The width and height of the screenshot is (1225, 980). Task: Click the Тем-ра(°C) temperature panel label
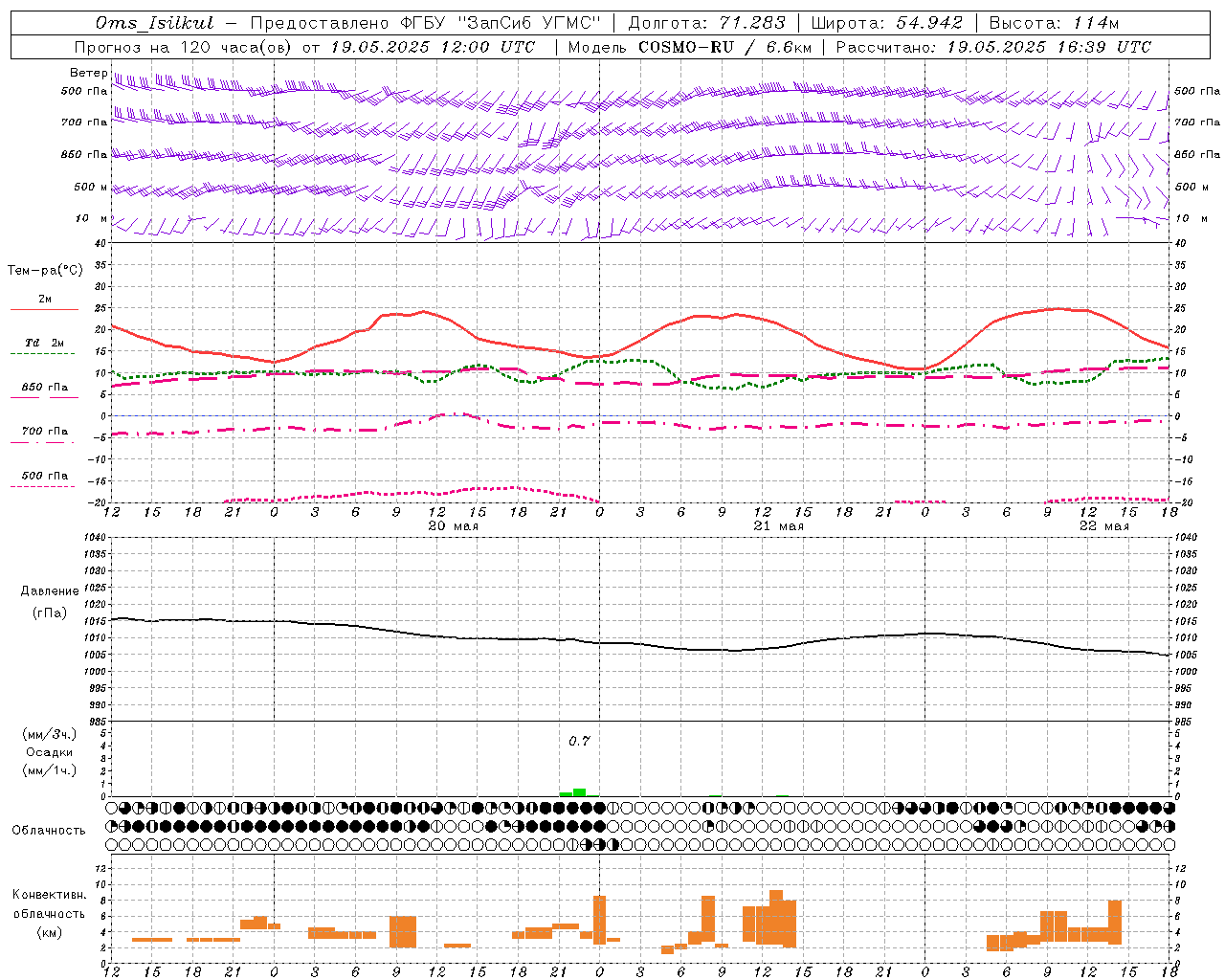coord(45,271)
